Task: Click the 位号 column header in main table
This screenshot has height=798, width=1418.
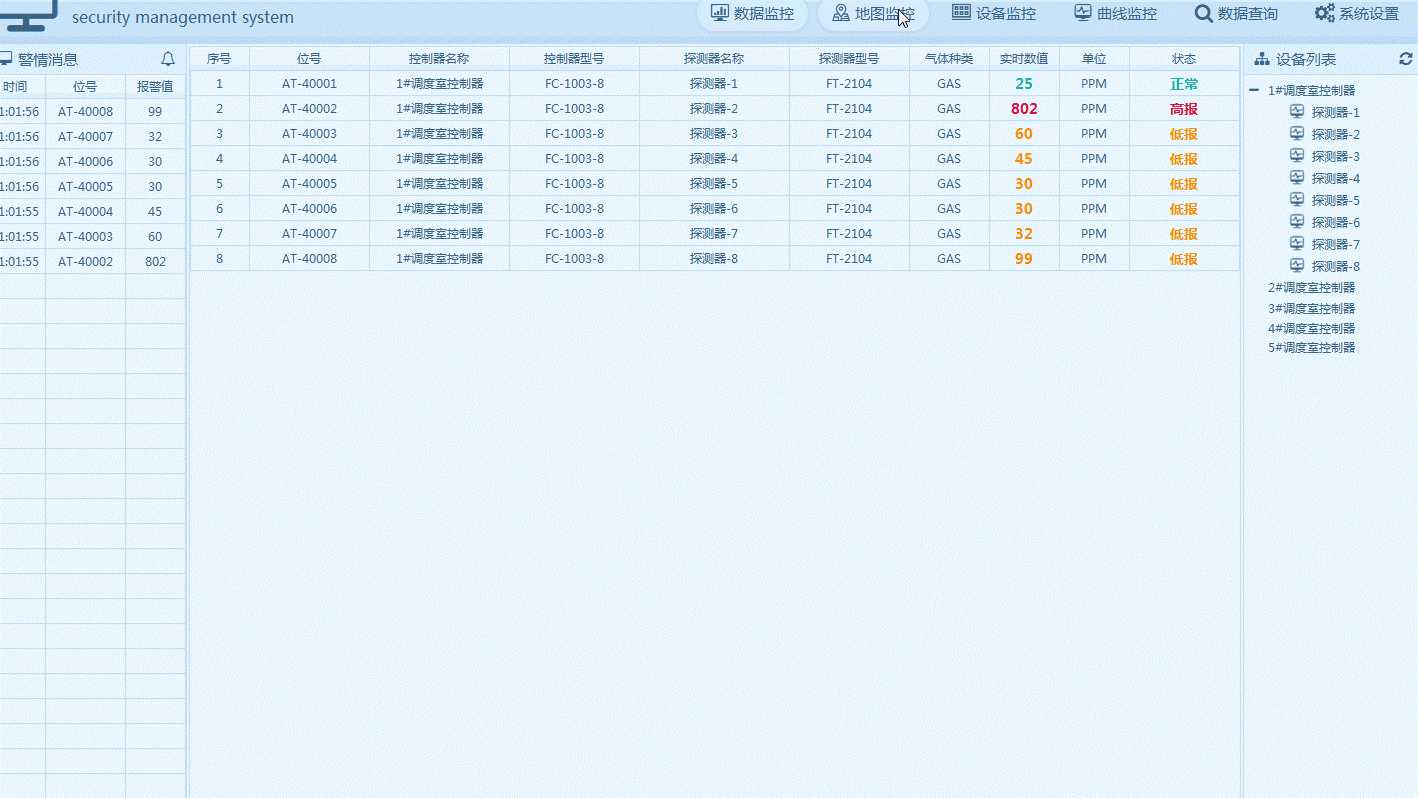Action: [309, 59]
